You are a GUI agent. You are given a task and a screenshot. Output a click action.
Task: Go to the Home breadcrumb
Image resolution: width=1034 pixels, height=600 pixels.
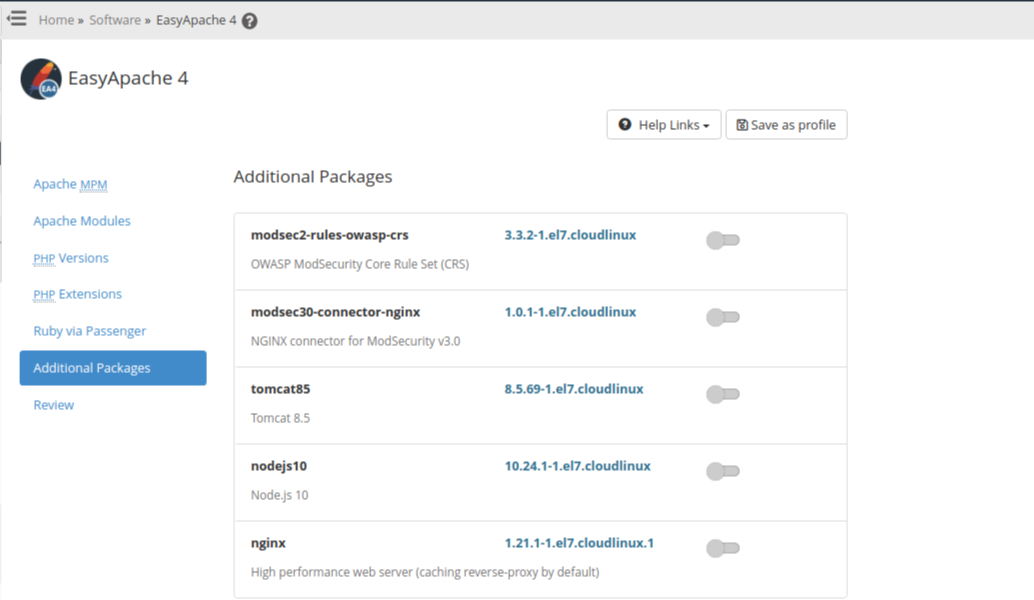[56, 20]
